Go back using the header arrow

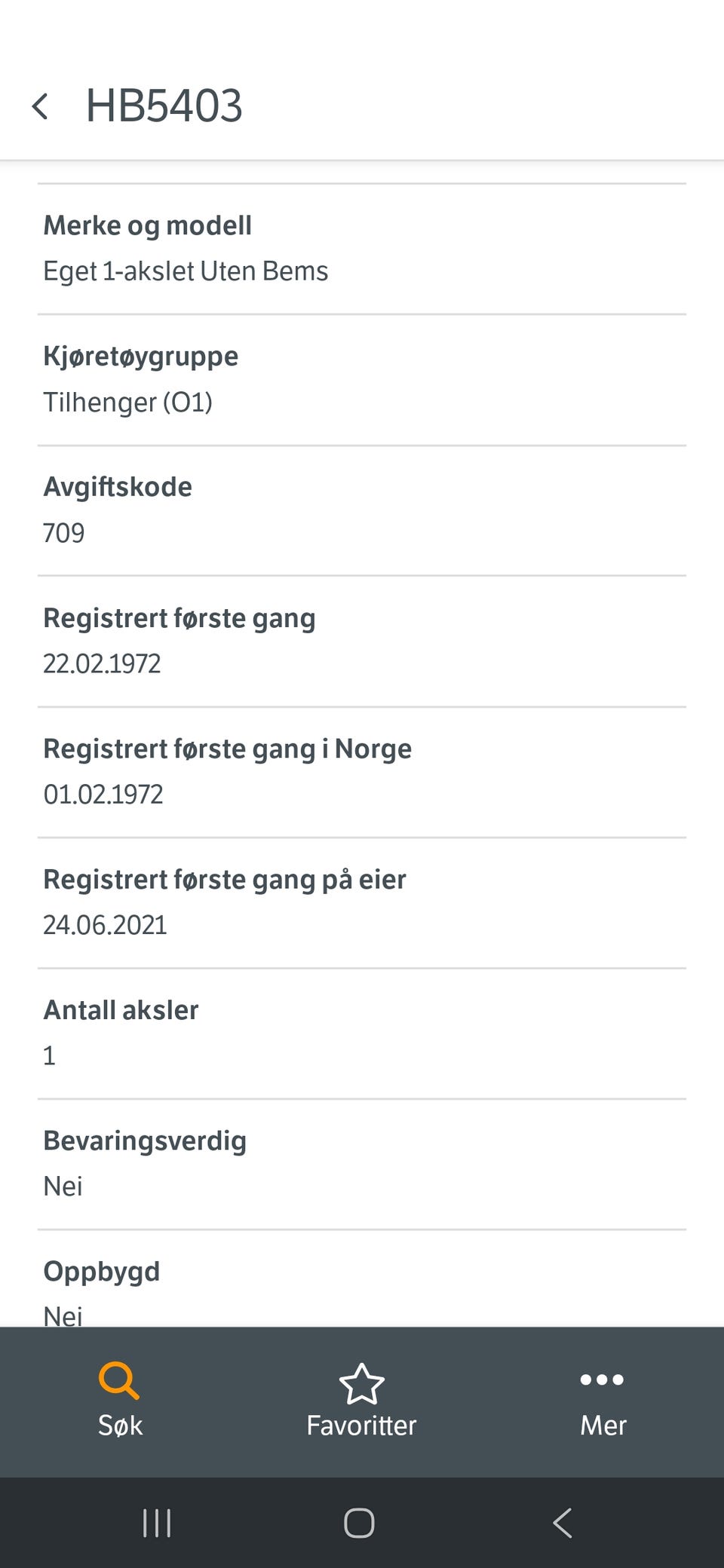pyautogui.click(x=40, y=106)
